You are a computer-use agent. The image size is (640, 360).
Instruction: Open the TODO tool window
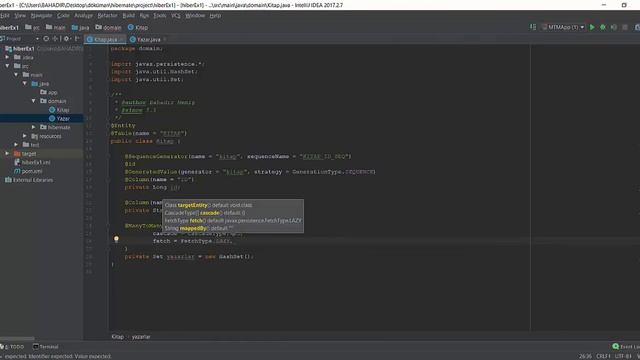click(x=12, y=347)
